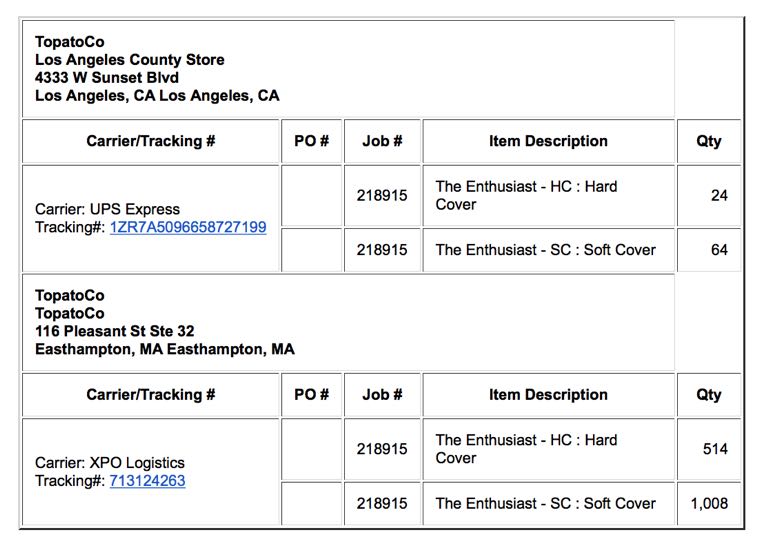Select the quantity cell showing 24
The width and height of the screenshot is (760, 544).
tap(709, 195)
